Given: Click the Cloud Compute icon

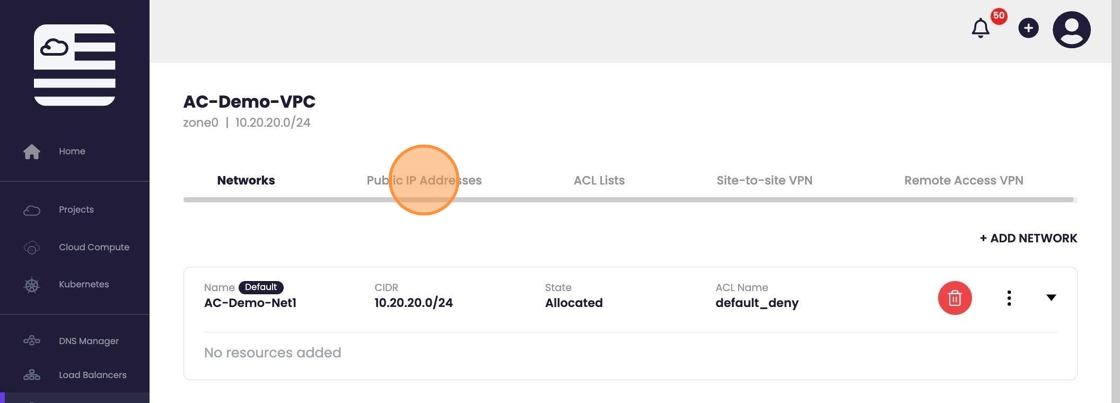Looking at the screenshot, I should 32,247.
